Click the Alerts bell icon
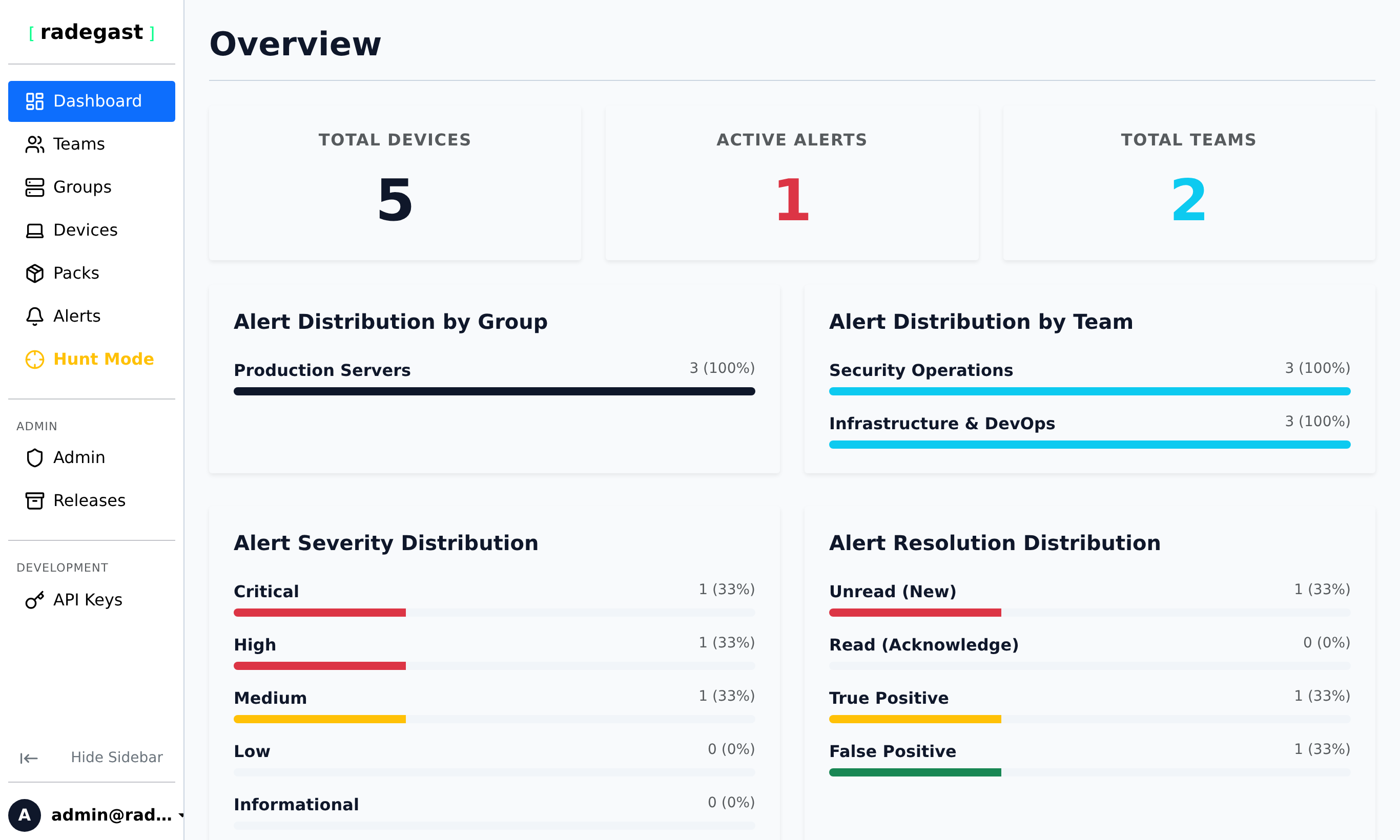This screenshot has height=840, width=1400. point(34,317)
